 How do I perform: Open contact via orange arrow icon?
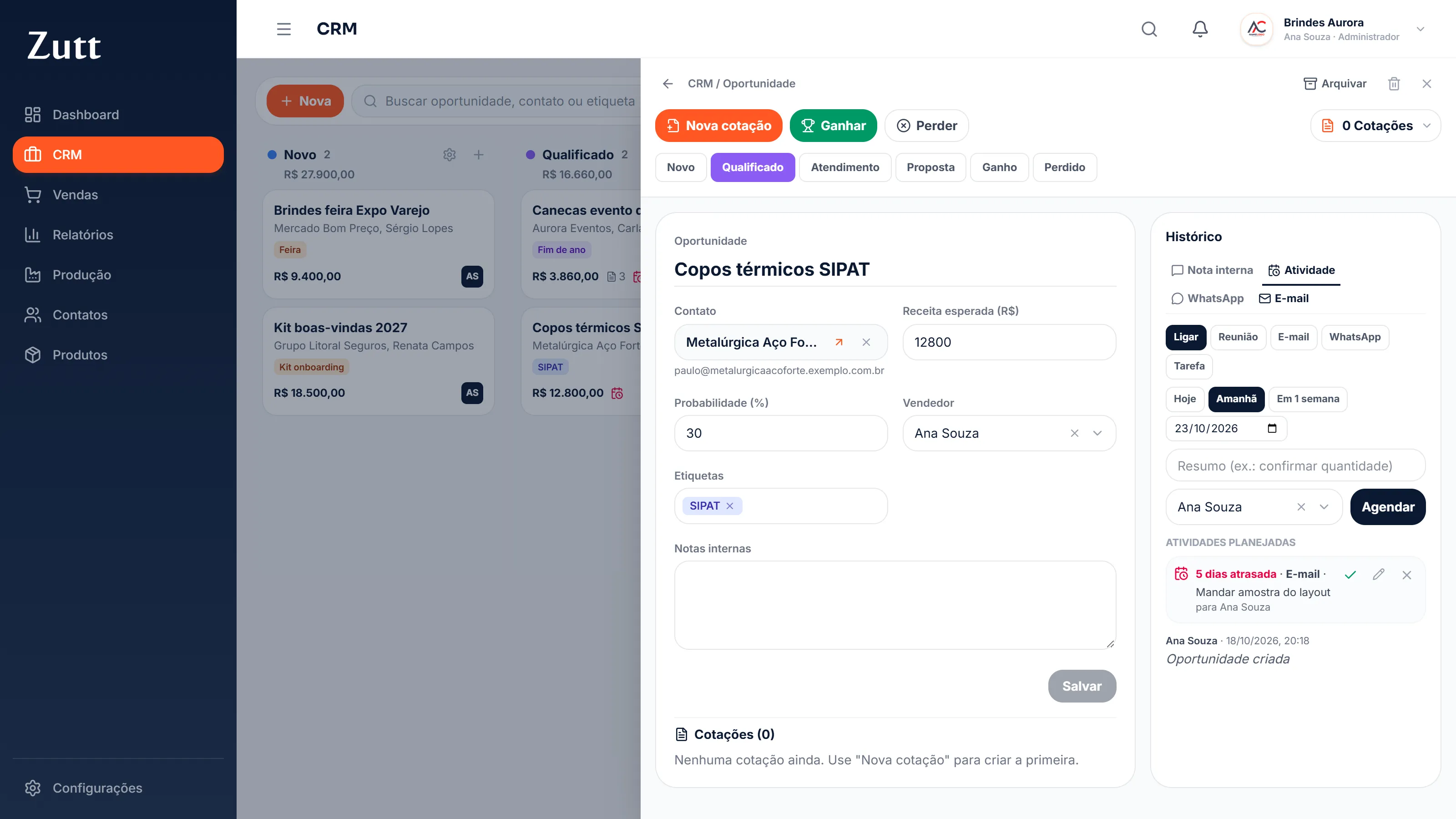click(x=839, y=342)
